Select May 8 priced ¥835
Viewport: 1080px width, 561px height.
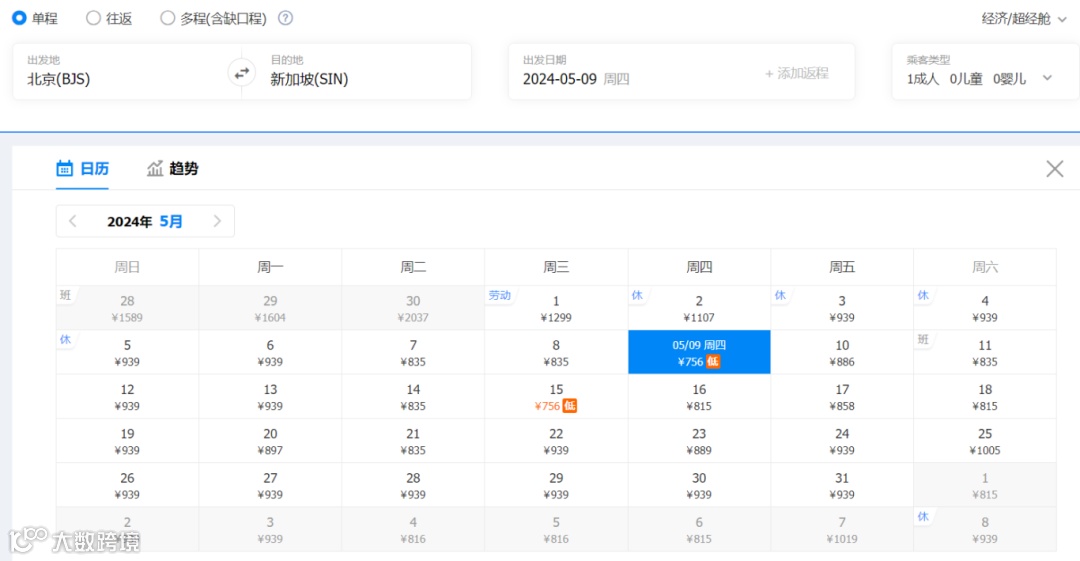[x=556, y=352]
